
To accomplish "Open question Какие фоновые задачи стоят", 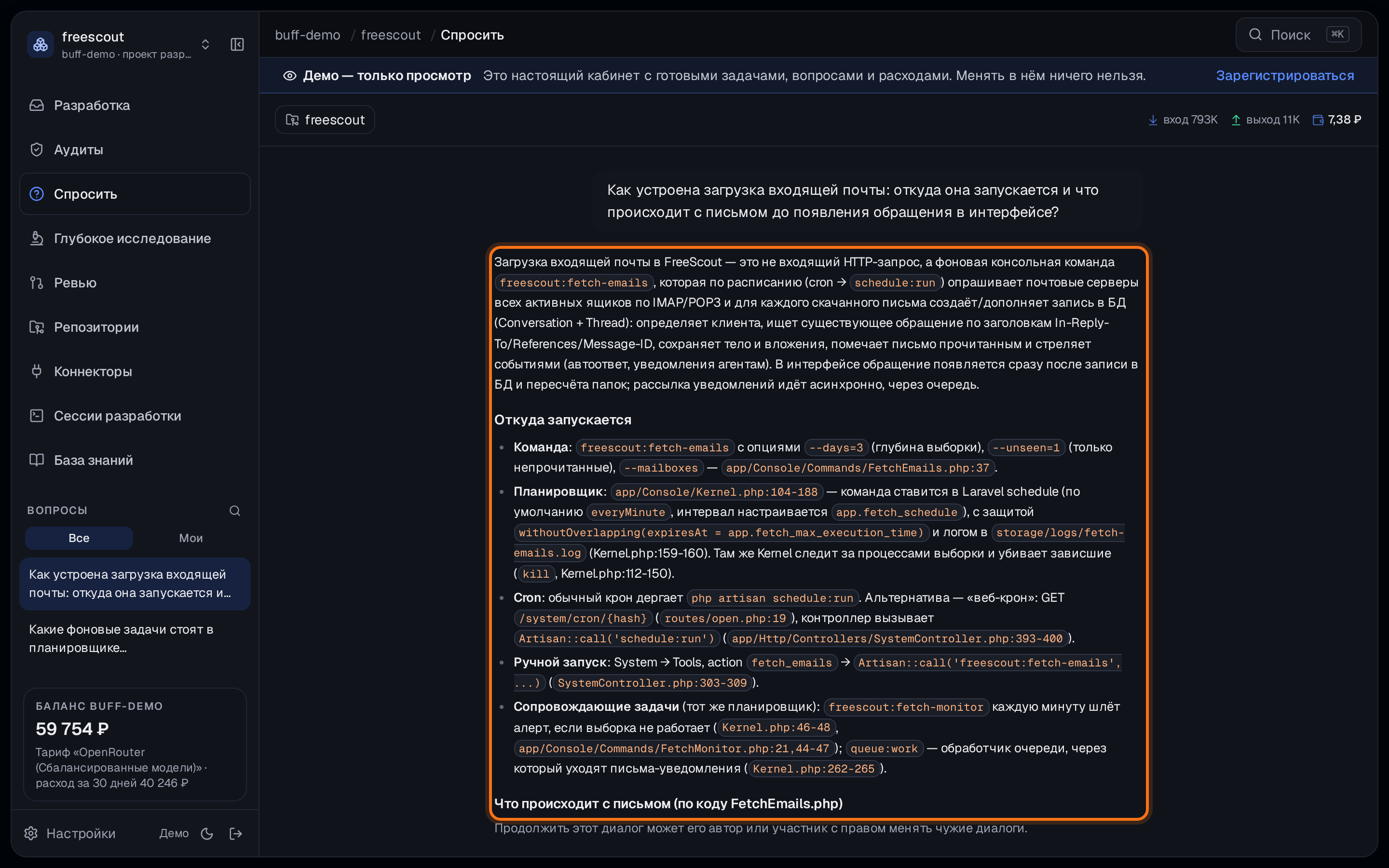I will coord(135,638).
